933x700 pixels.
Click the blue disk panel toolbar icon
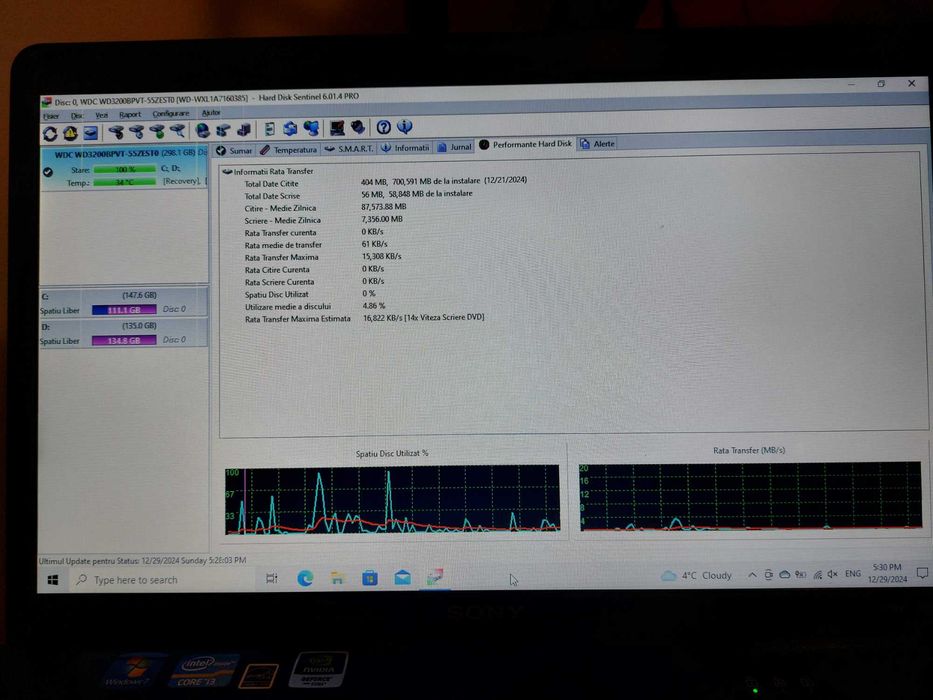coord(90,133)
